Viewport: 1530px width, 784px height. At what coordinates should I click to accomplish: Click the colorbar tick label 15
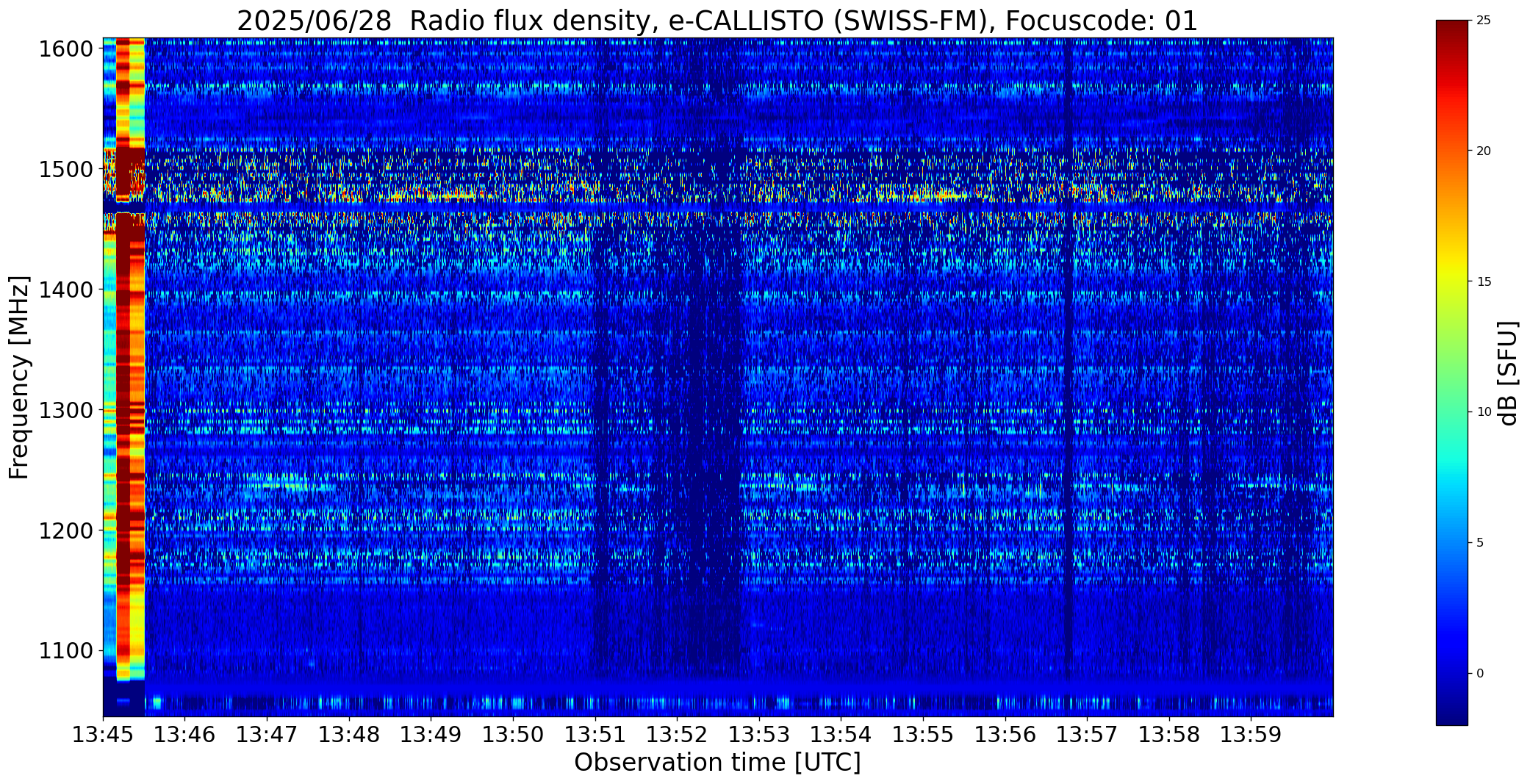tap(1484, 282)
